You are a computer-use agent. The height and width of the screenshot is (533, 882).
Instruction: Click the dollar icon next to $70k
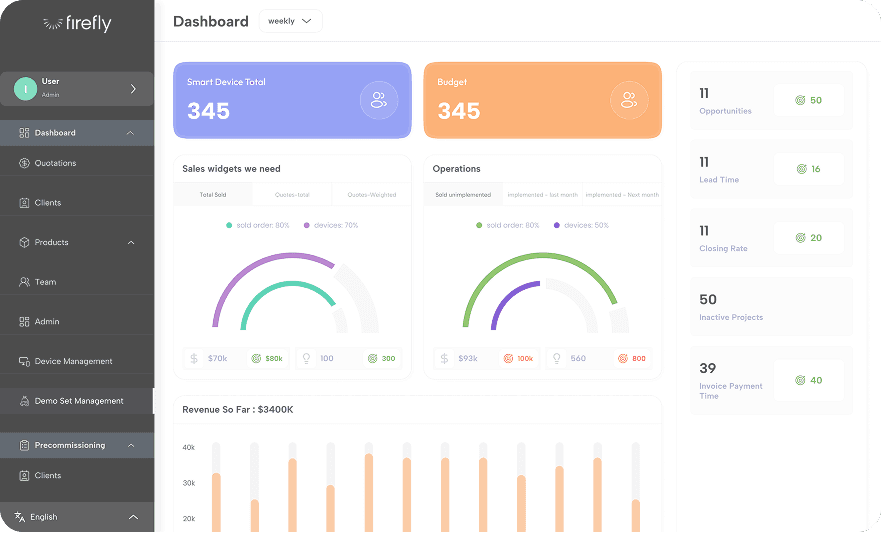pos(194,358)
